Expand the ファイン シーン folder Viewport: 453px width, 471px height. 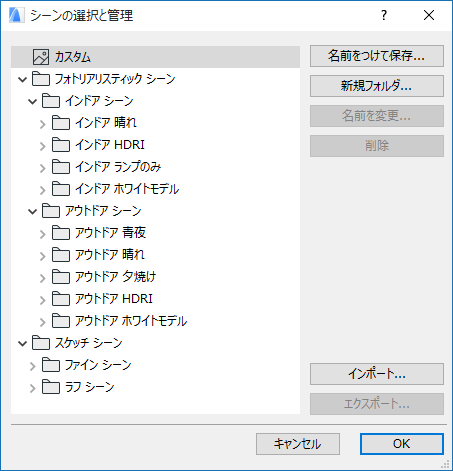(32, 366)
